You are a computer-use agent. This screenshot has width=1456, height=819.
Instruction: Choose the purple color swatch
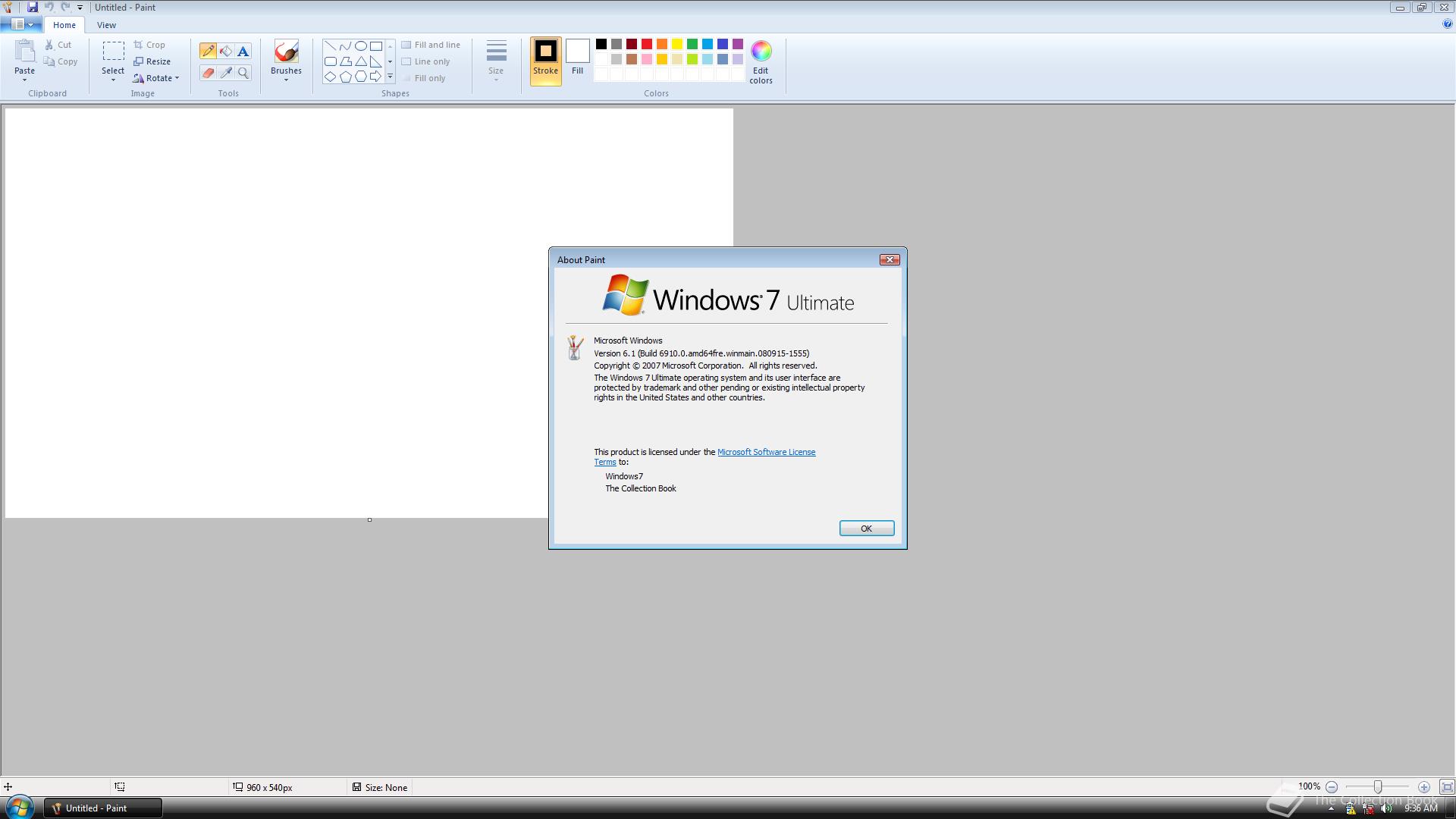tap(738, 44)
